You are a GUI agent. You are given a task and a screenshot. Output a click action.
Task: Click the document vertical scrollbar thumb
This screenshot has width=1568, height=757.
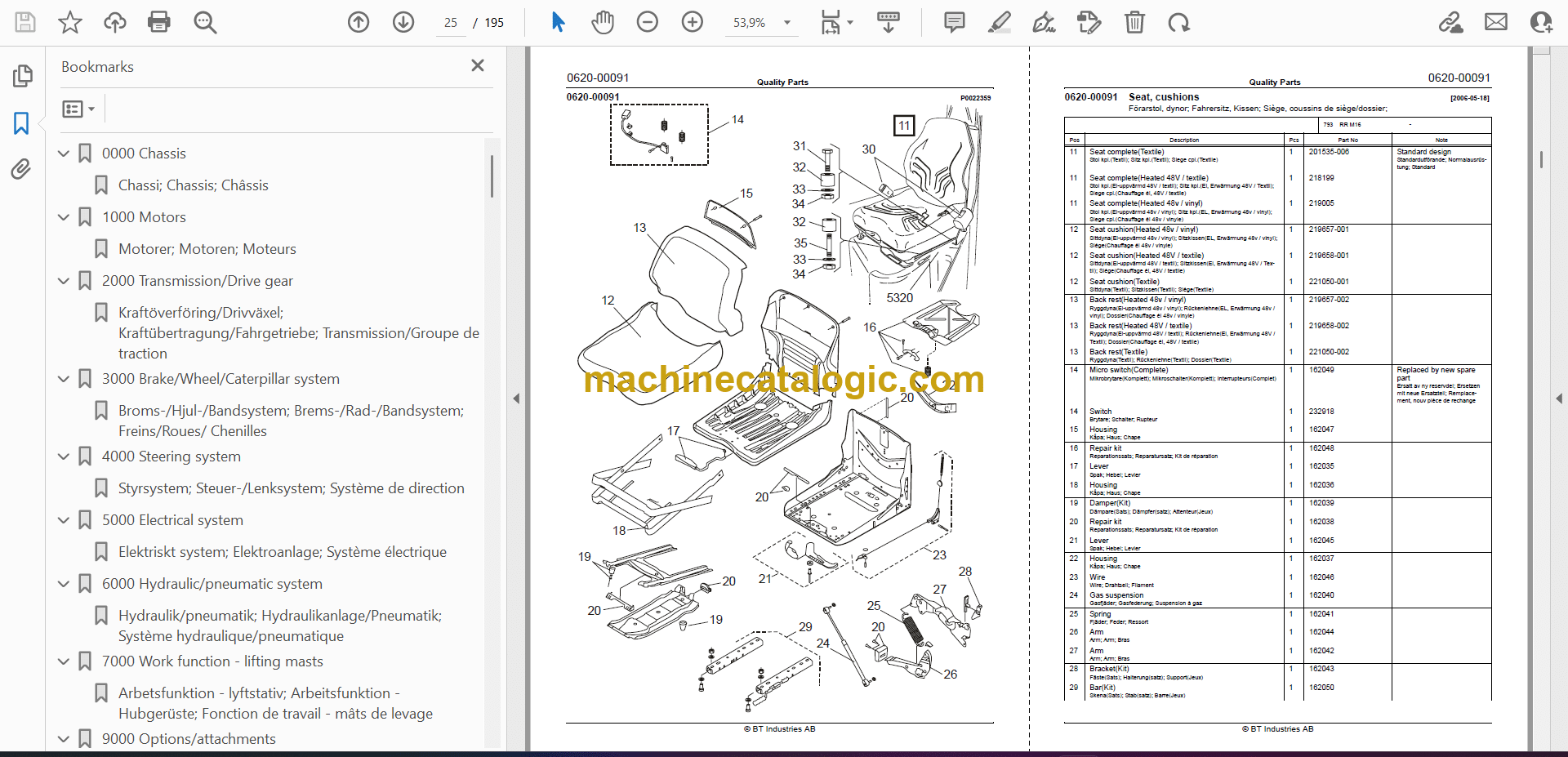(1541, 159)
